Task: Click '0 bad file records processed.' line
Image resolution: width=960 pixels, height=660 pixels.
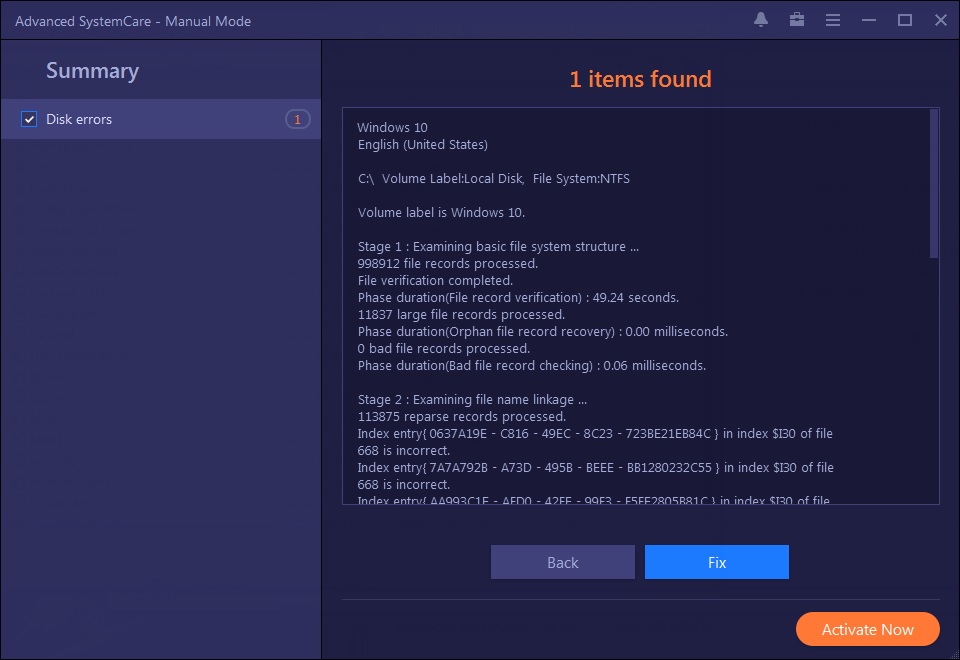Action: tap(444, 348)
